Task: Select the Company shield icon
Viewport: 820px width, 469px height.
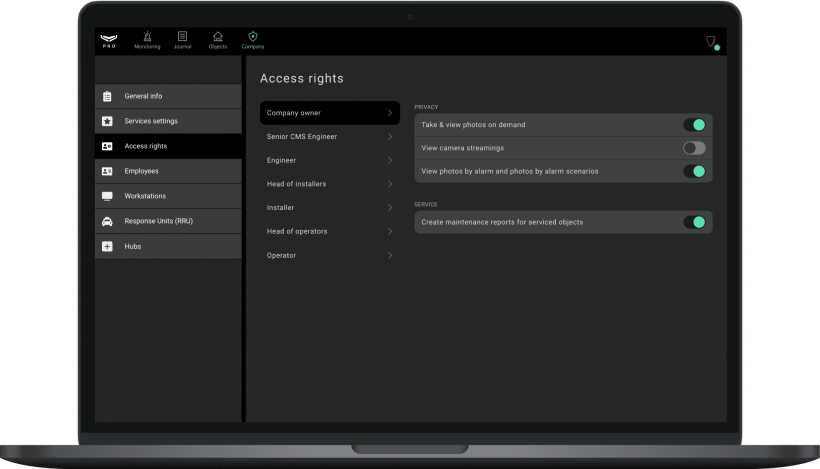Action: point(253,37)
